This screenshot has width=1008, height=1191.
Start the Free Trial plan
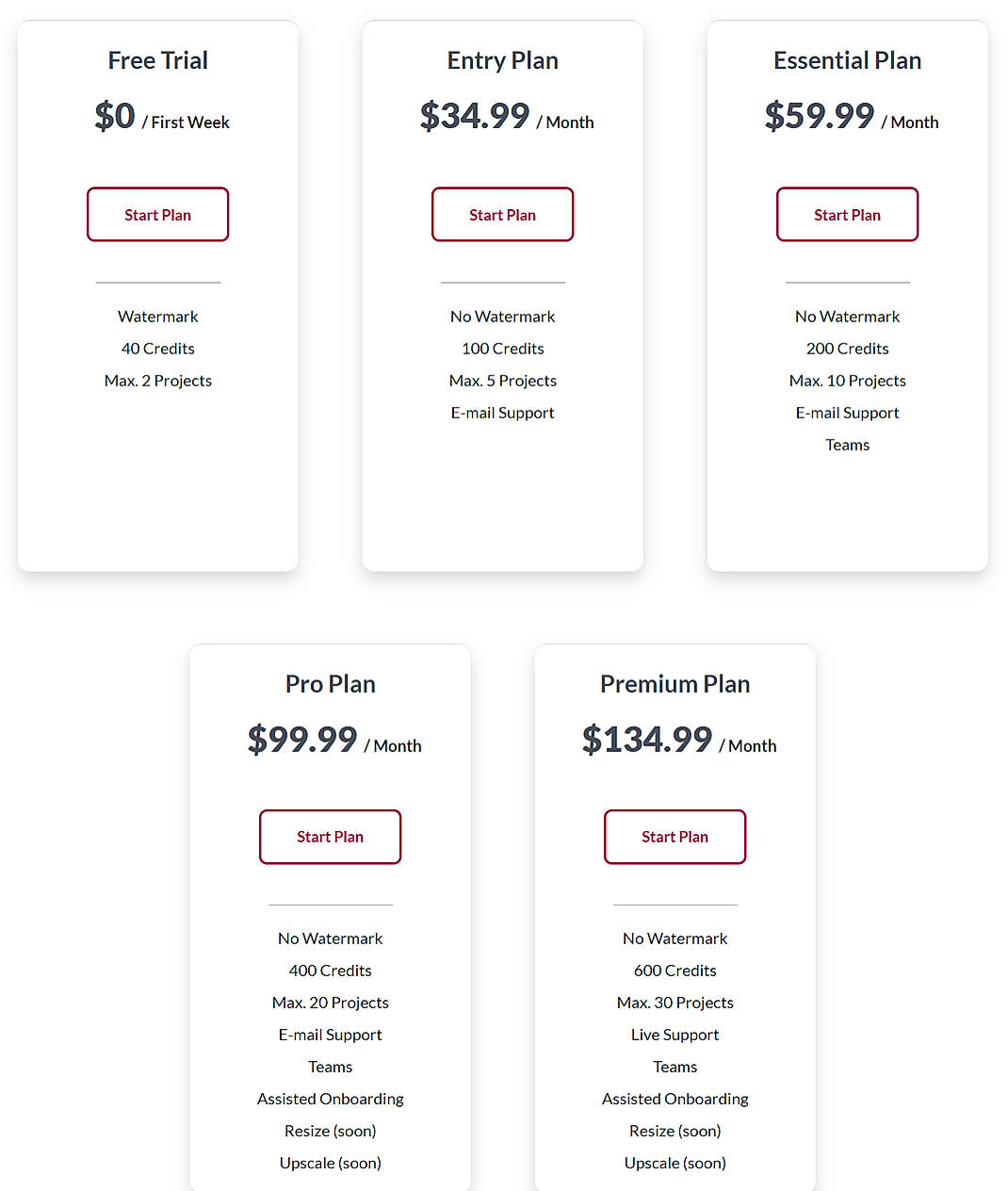[157, 214]
